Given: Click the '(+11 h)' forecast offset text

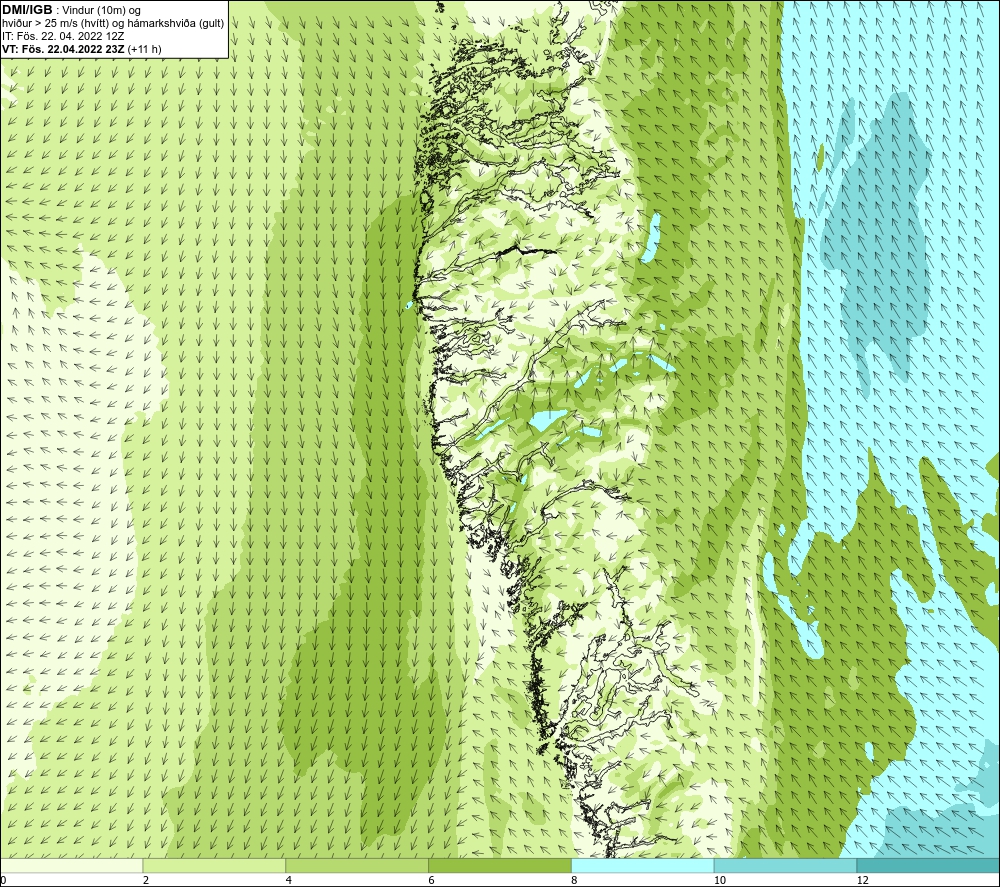Looking at the screenshot, I should click(x=145, y=49).
